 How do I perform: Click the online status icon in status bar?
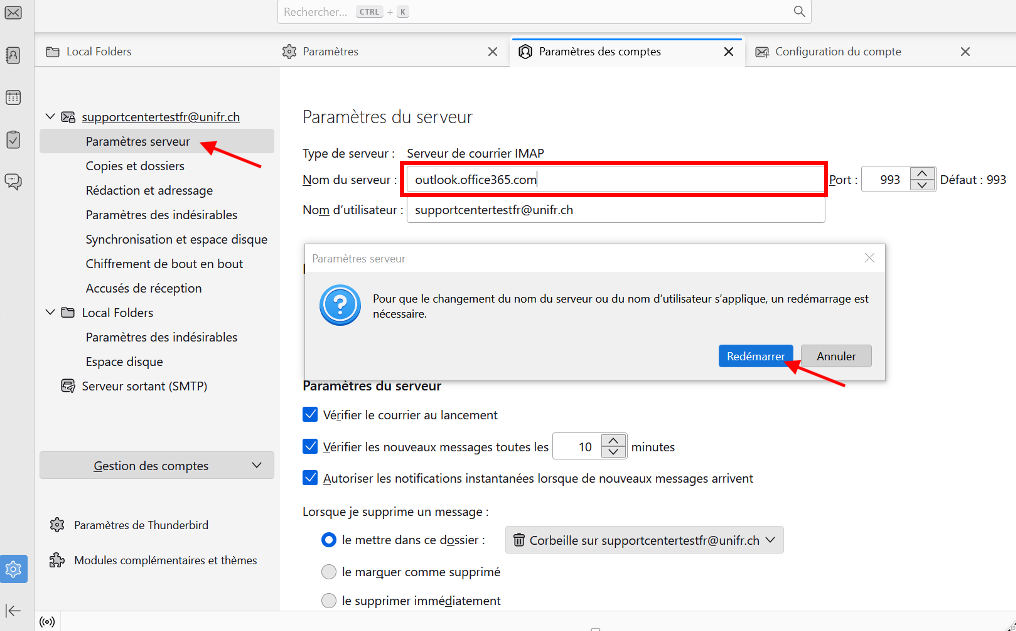pyautogui.click(x=46, y=622)
